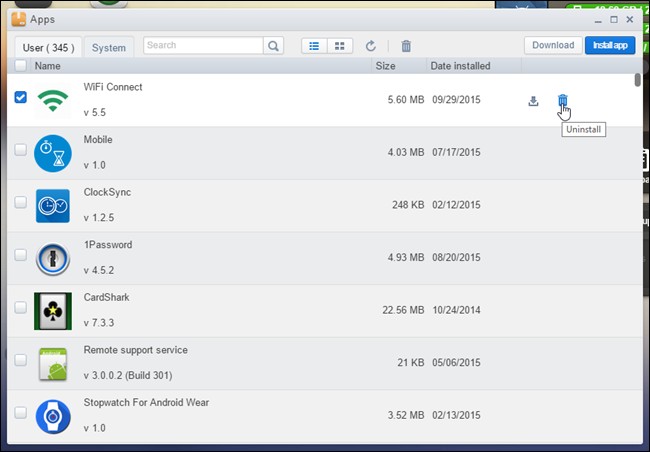Minimize the Apps window
This screenshot has height=452, width=650.
point(598,20)
